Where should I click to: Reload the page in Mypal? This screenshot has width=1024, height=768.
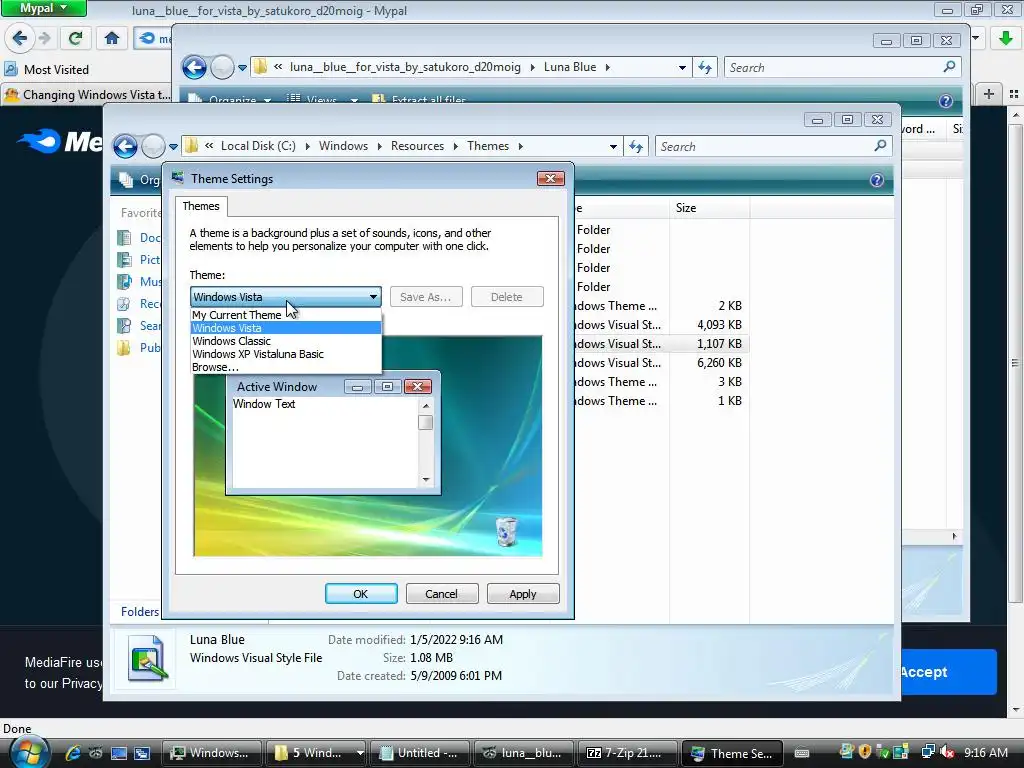click(x=75, y=38)
